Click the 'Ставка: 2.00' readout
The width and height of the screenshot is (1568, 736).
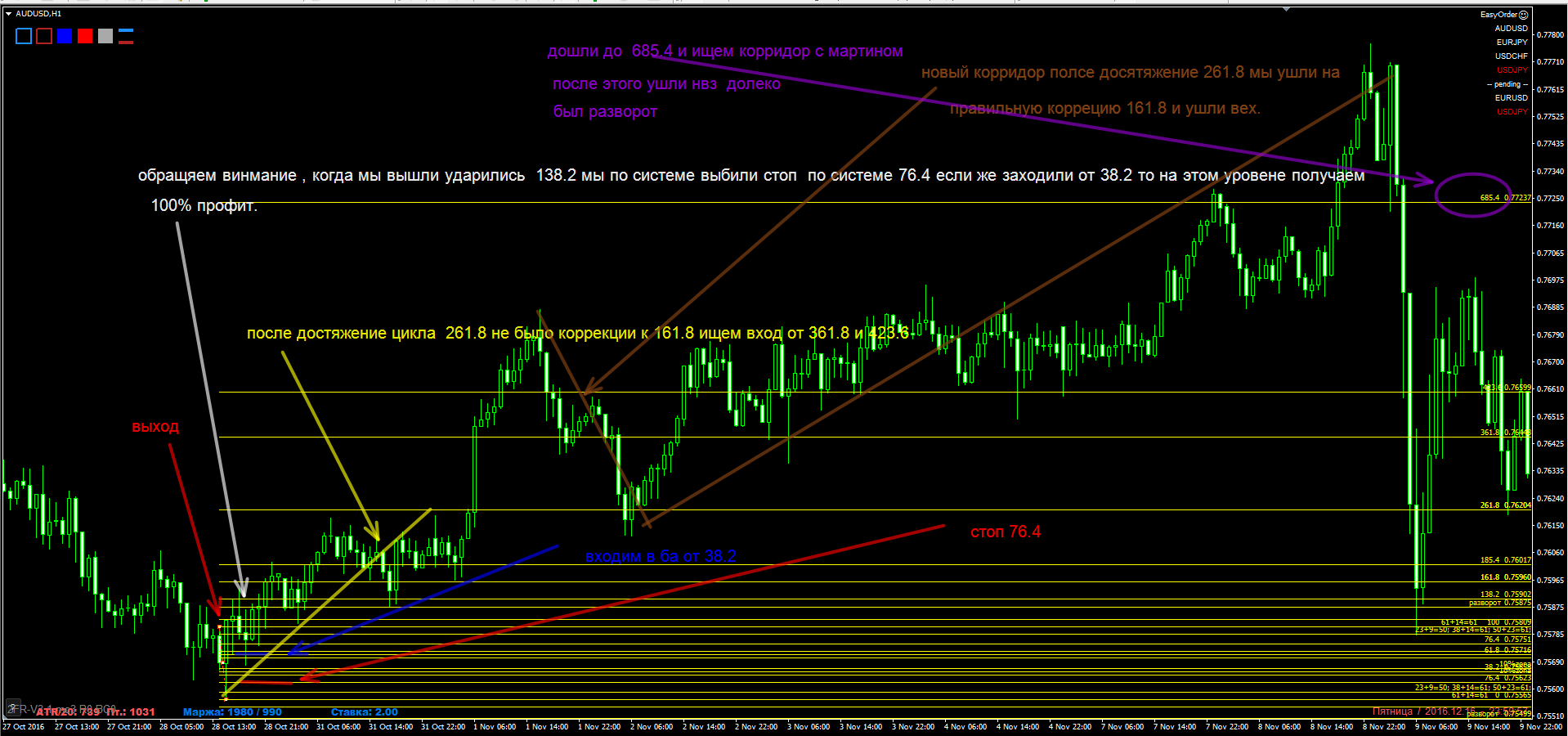tap(365, 712)
